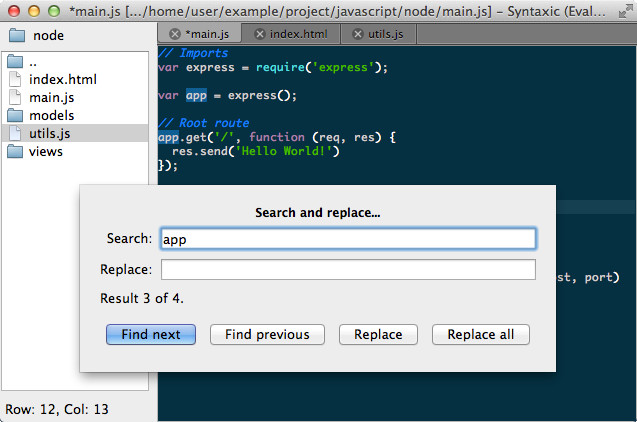Click the node folder icon in the sidebar header
This screenshot has width=637, height=422.
coord(17,35)
